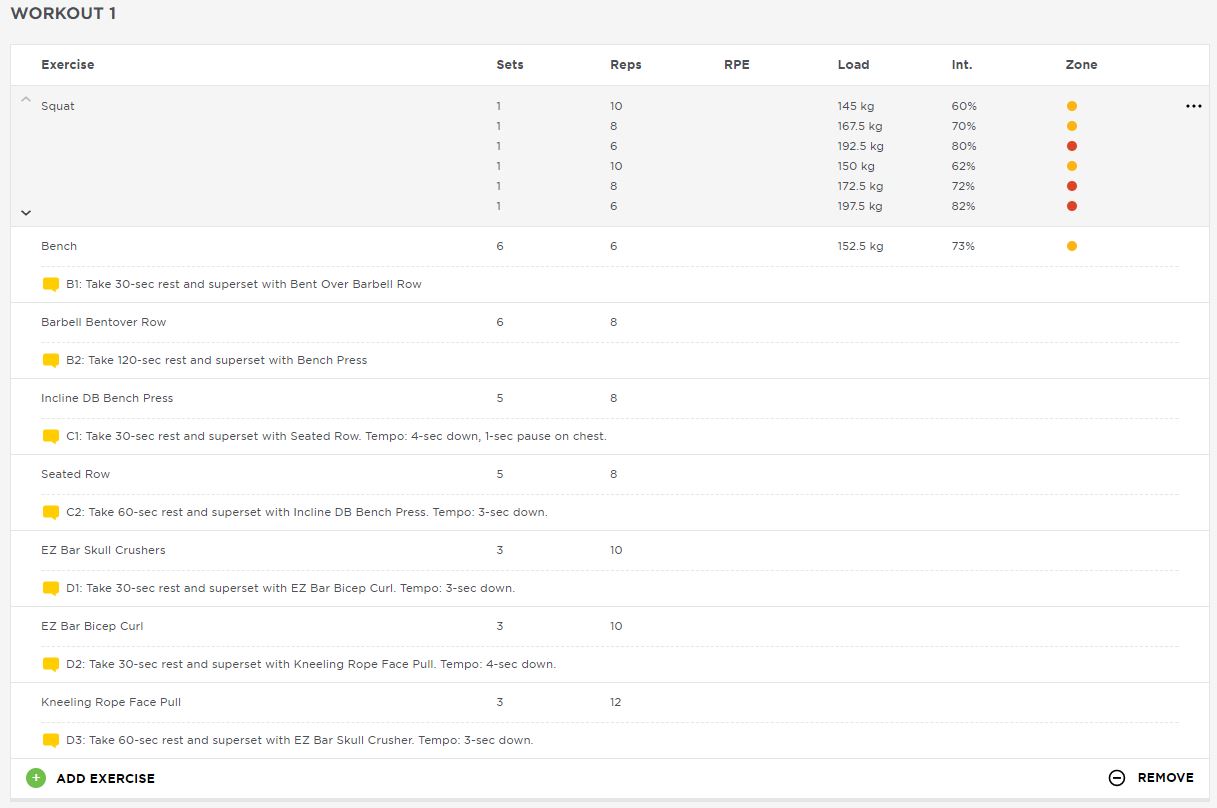Viewport: 1217px width, 808px height.
Task: Select the Seated Row exercise
Action: click(76, 474)
